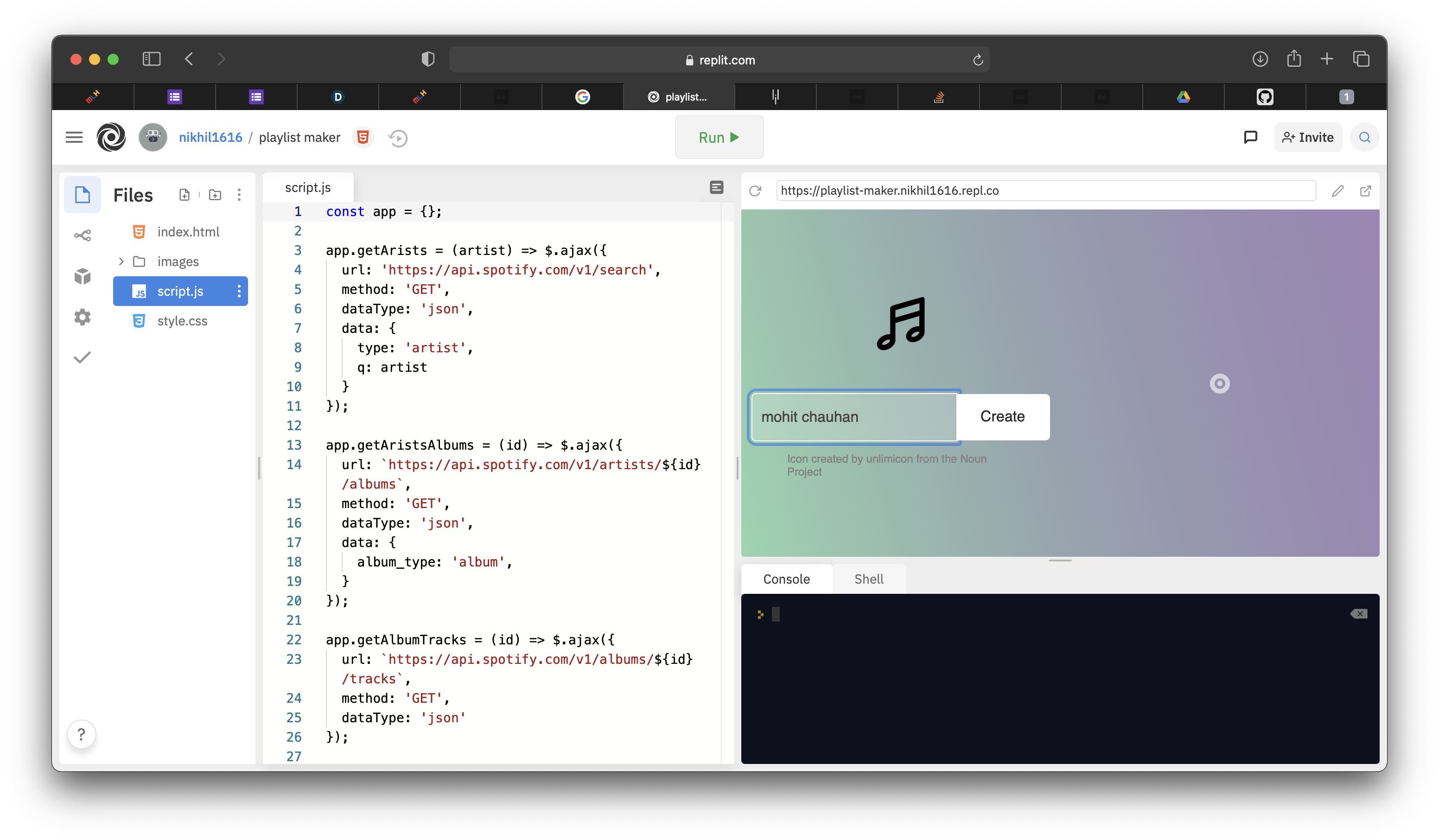Open script.js file options menu

click(239, 291)
